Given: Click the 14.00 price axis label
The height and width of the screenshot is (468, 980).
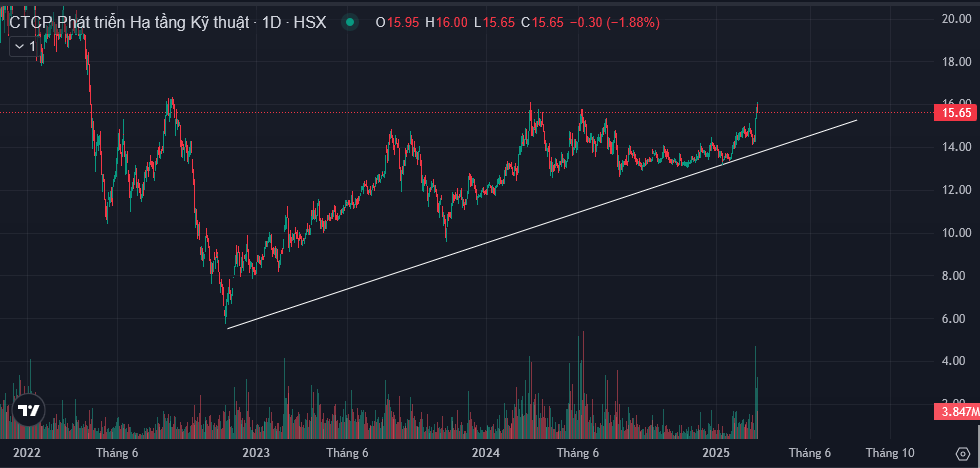Looking at the screenshot, I should click(956, 147).
